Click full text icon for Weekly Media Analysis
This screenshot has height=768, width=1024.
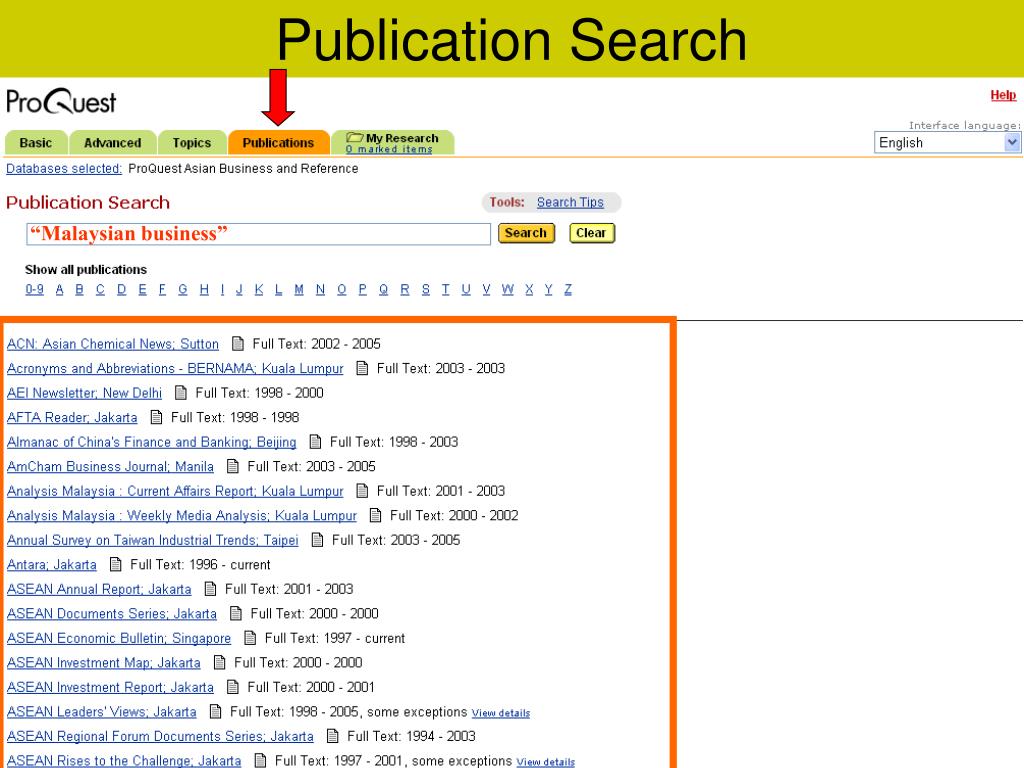tap(376, 515)
